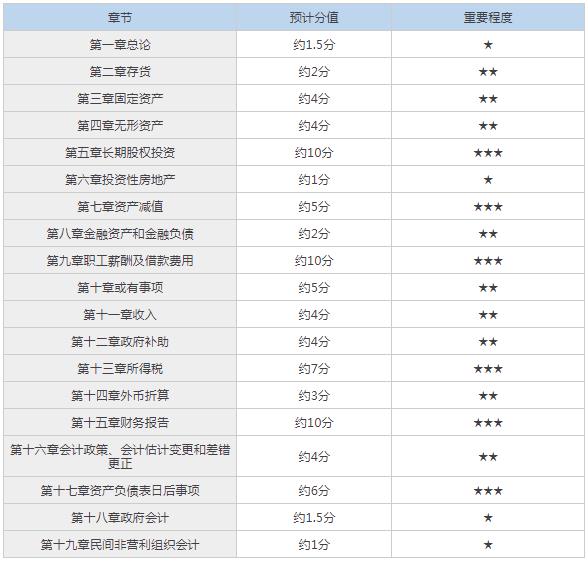
Task: Click 约6分 in the 第十七章 row
Action: pyautogui.click(x=314, y=490)
